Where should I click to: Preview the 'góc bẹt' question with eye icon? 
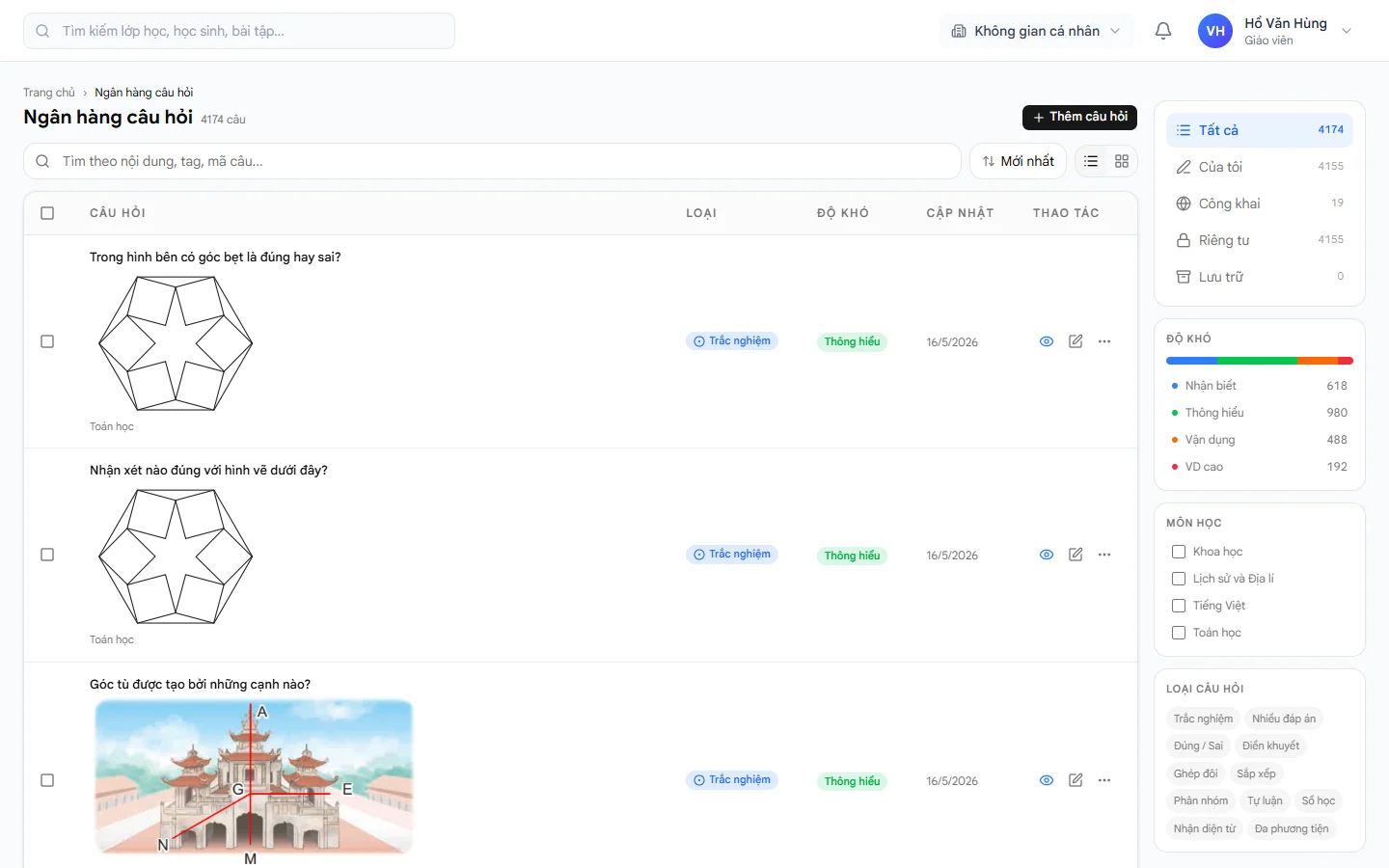1047,341
